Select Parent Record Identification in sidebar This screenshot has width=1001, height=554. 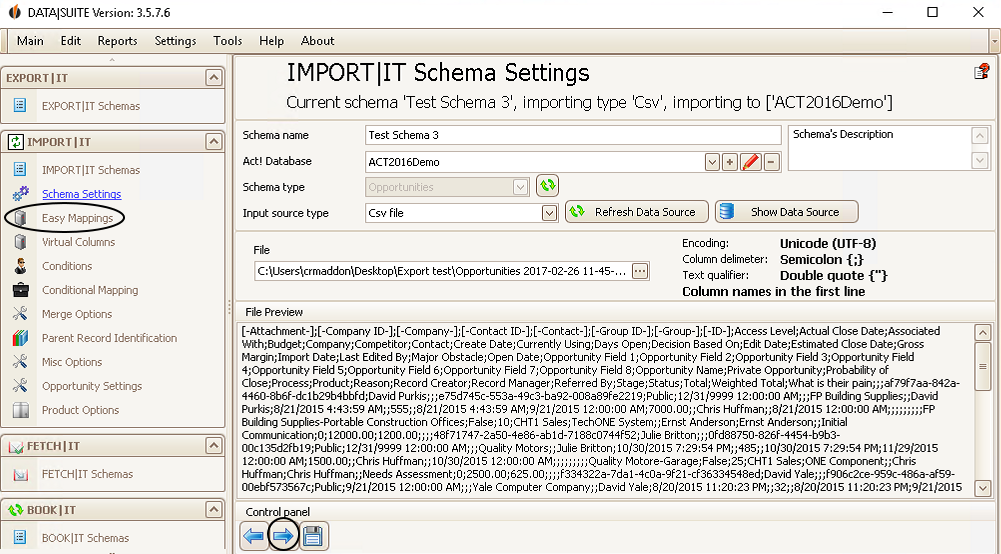pos(110,338)
